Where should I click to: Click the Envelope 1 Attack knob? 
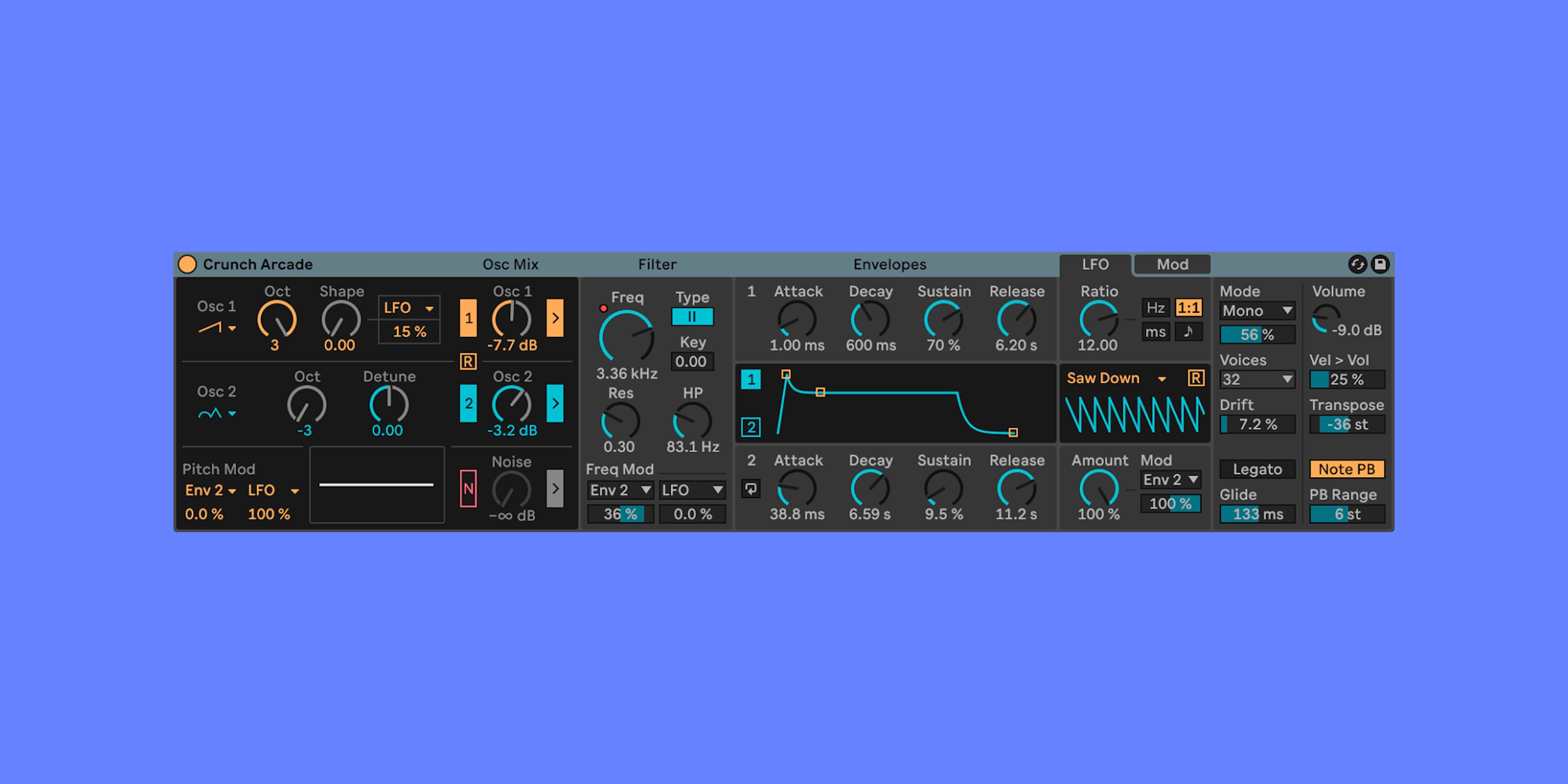(x=797, y=319)
